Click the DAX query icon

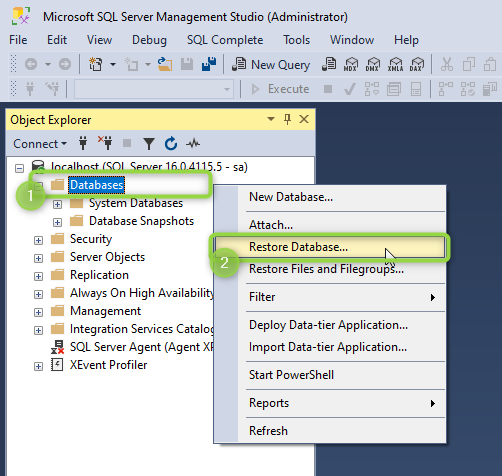click(417, 64)
